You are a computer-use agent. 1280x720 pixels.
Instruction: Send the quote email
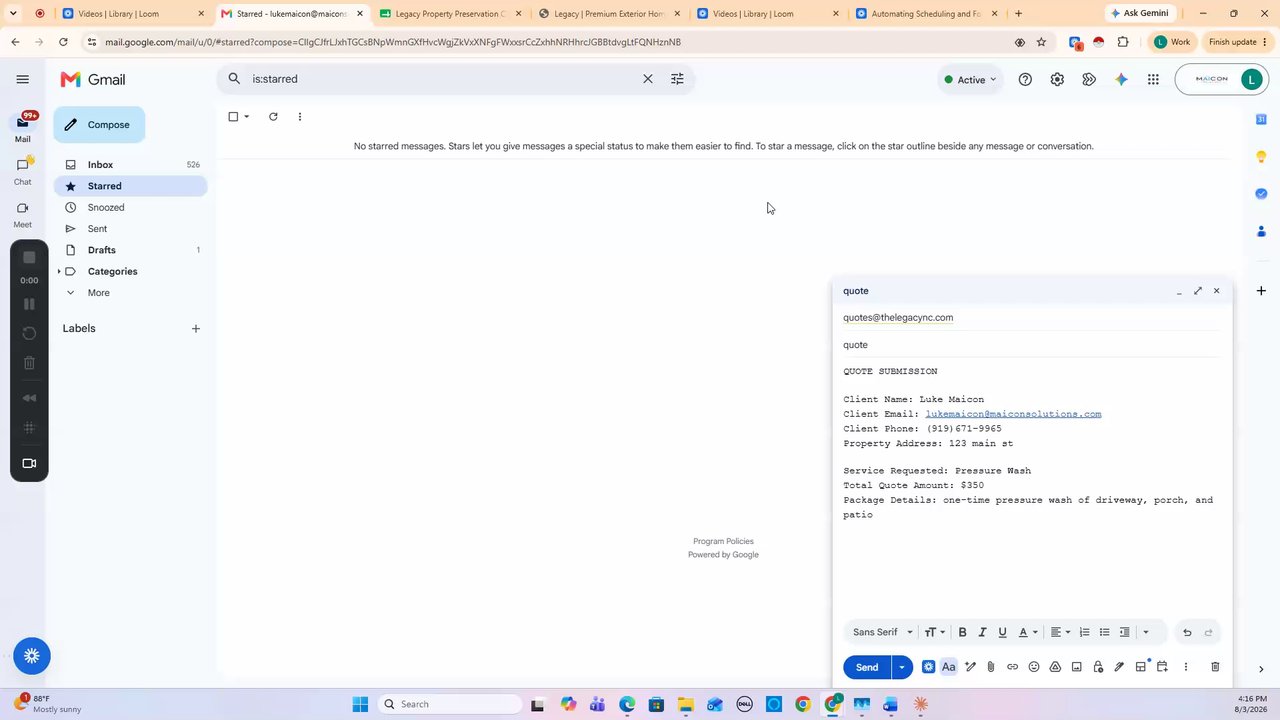click(x=867, y=667)
